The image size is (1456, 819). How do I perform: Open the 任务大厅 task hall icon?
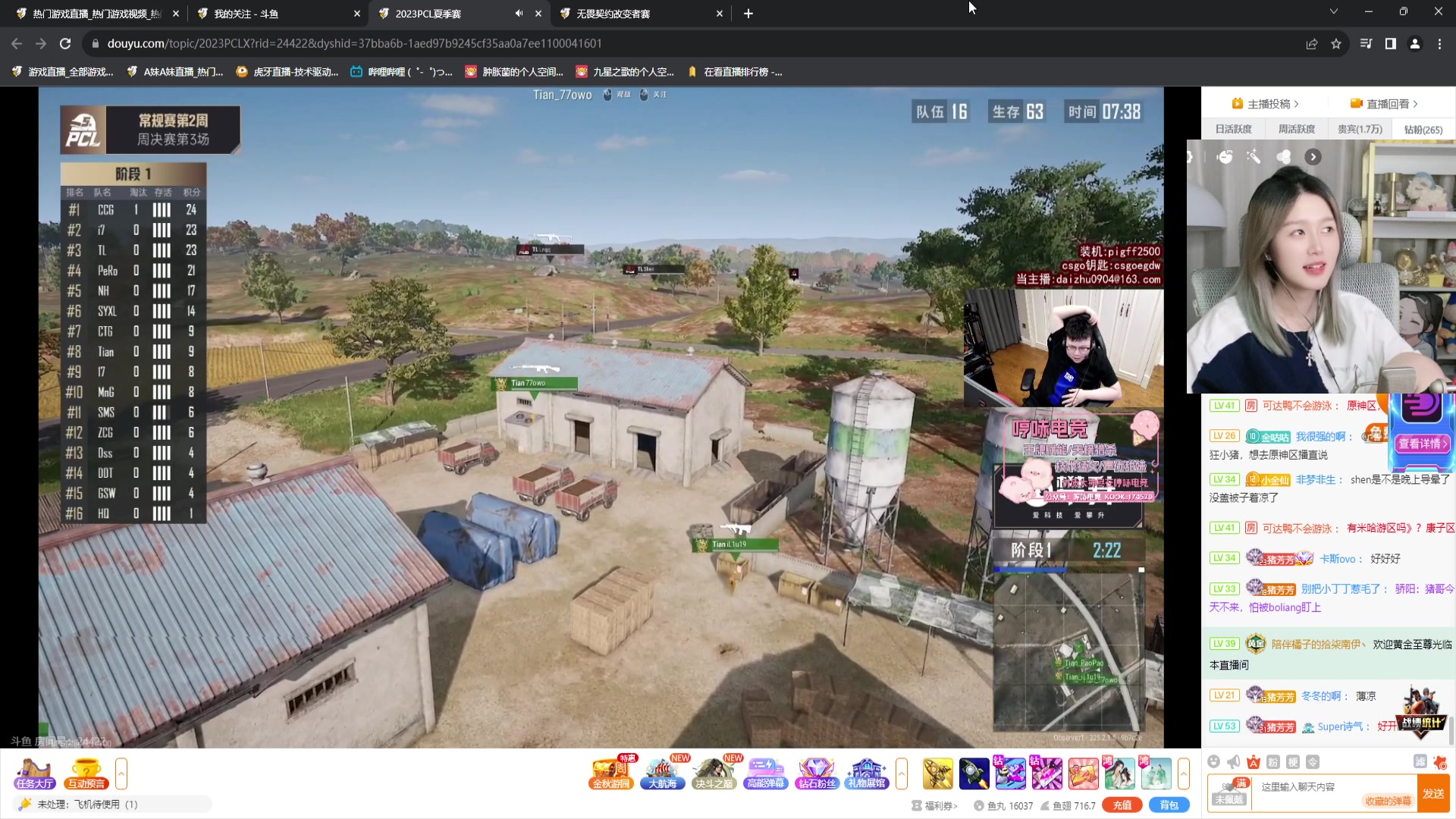[34, 773]
